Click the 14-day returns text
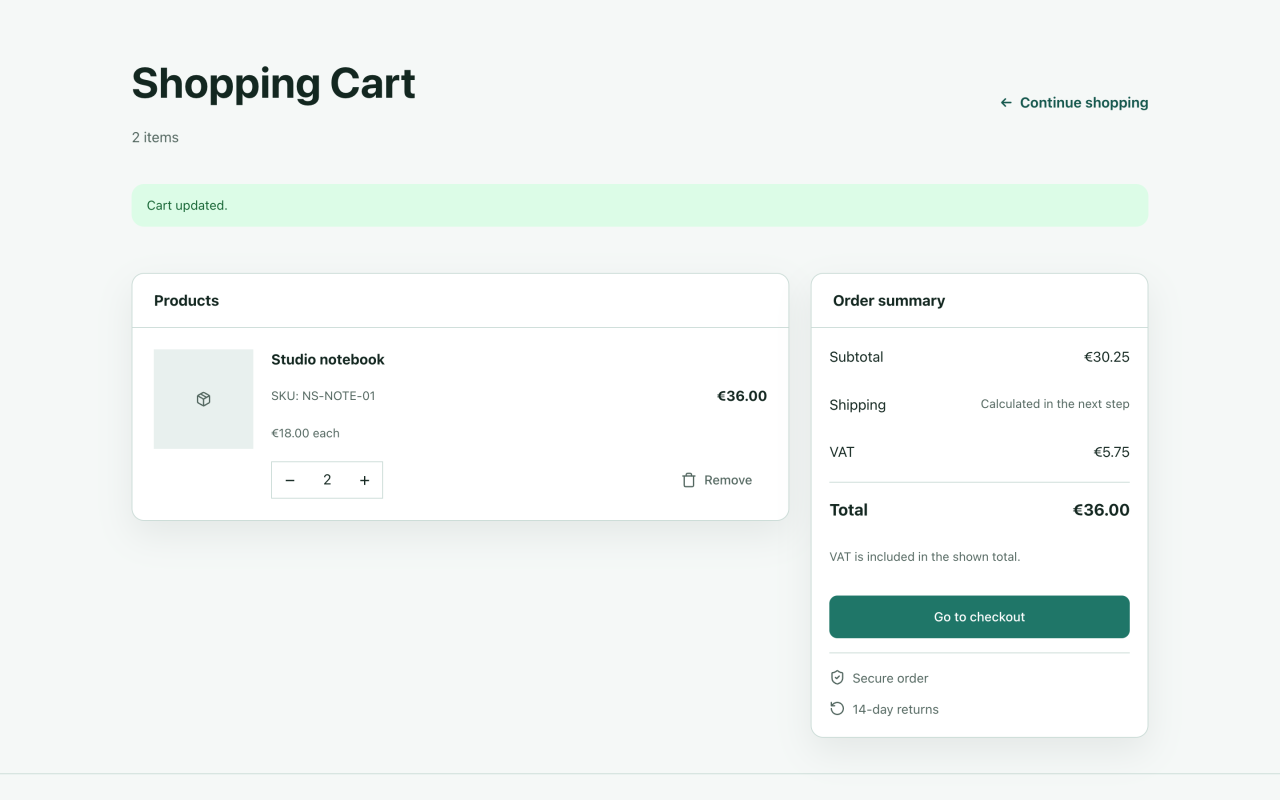1280x800 pixels. pos(895,709)
